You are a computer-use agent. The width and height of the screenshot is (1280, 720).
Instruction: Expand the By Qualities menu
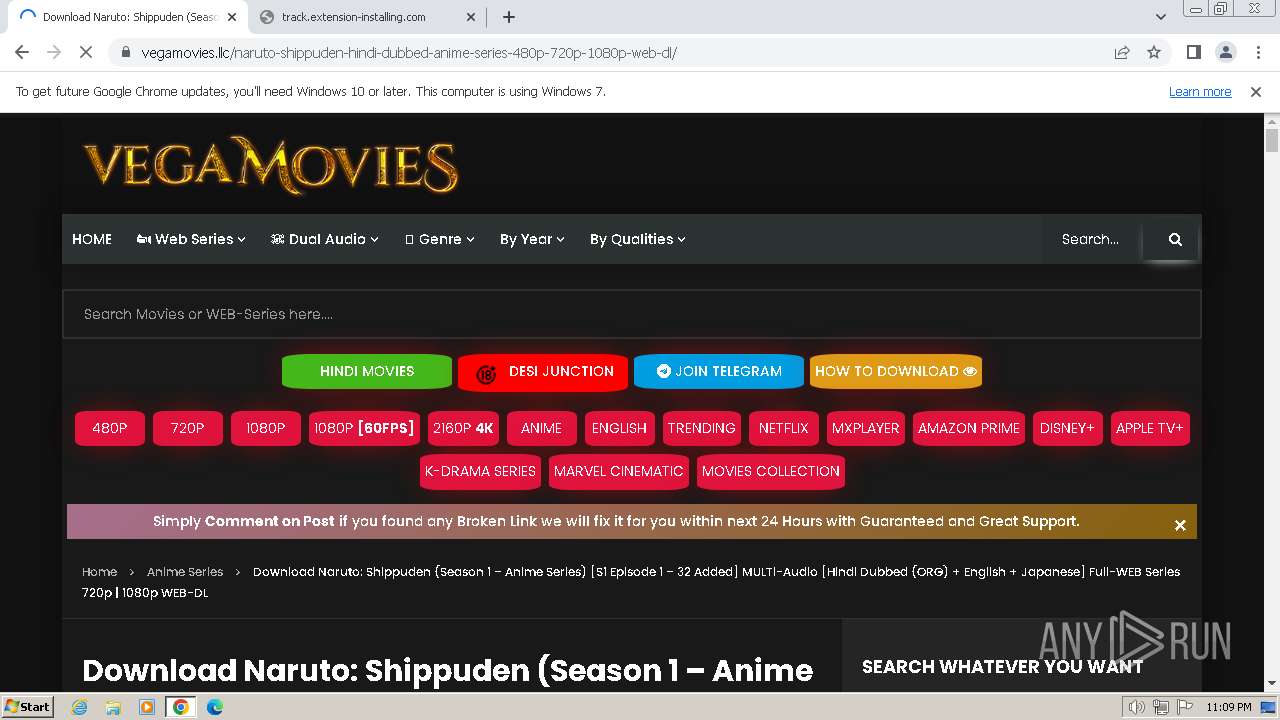tap(638, 239)
